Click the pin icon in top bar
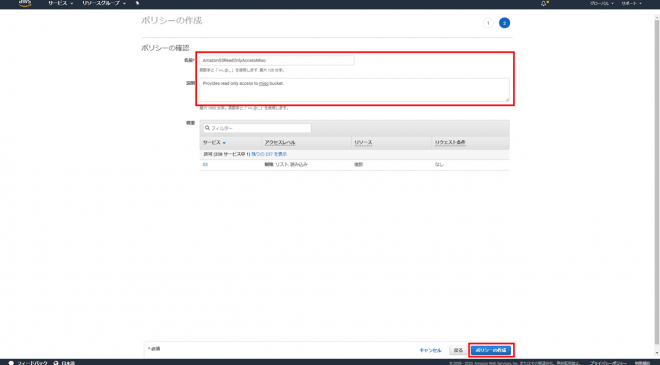The width and height of the screenshot is (660, 365). pyautogui.click(x=137, y=3)
